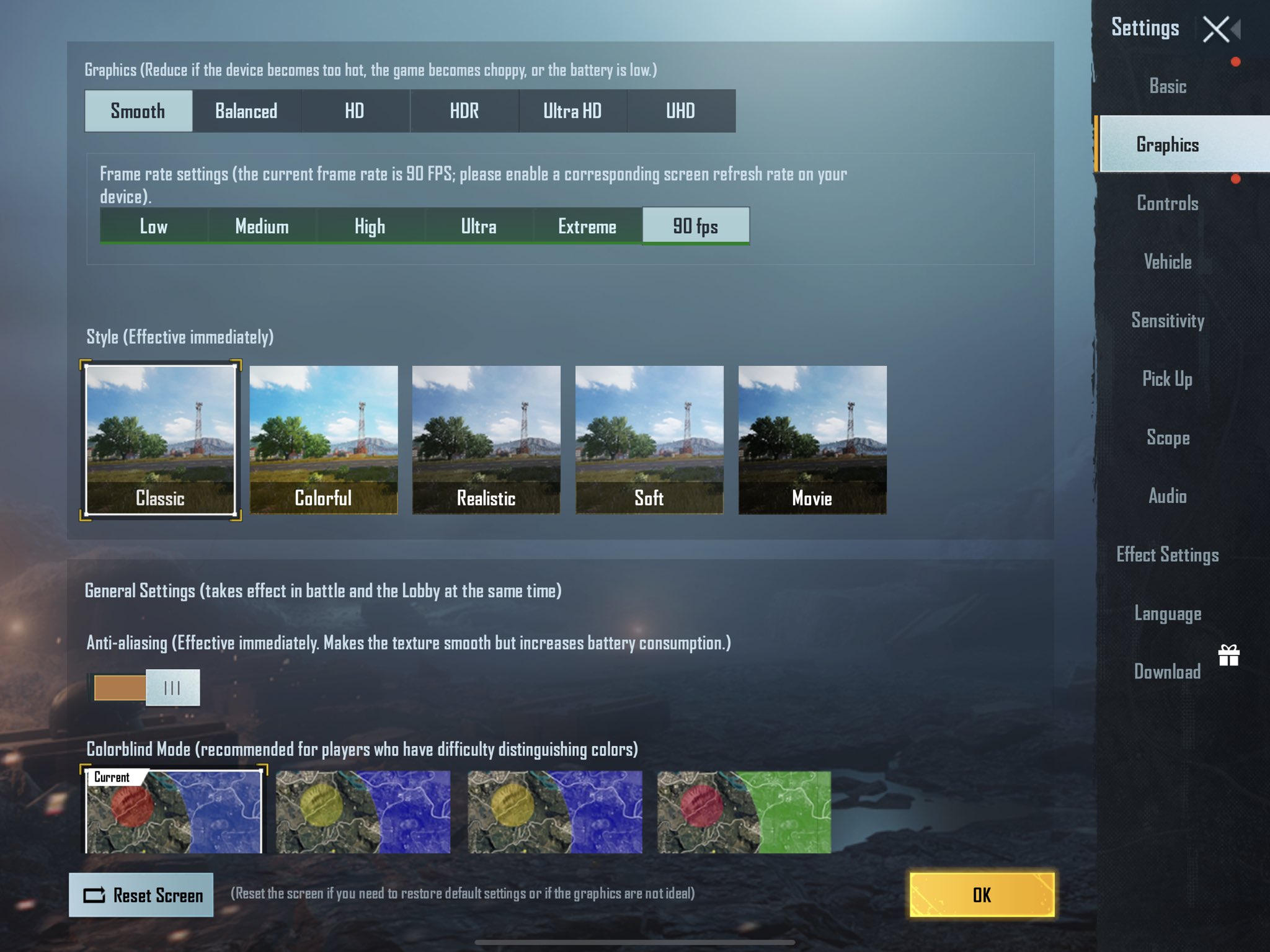Viewport: 1270px width, 952px height.
Task: Open Effect Settings section
Action: click(1168, 554)
